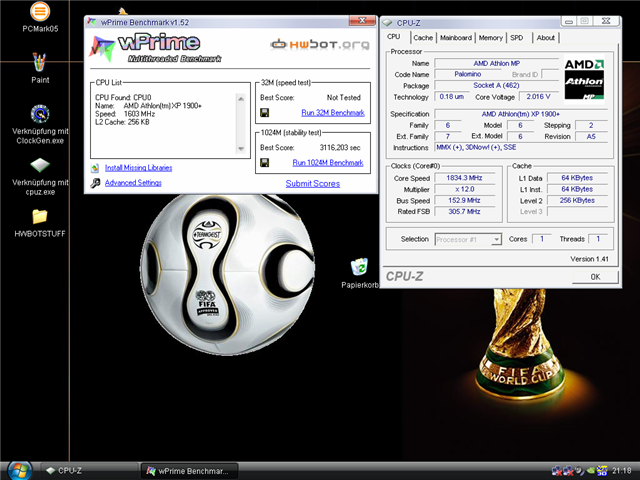The image size is (640, 480).
Task: Click the CPU-Z title bar icon
Action: click(x=387, y=23)
